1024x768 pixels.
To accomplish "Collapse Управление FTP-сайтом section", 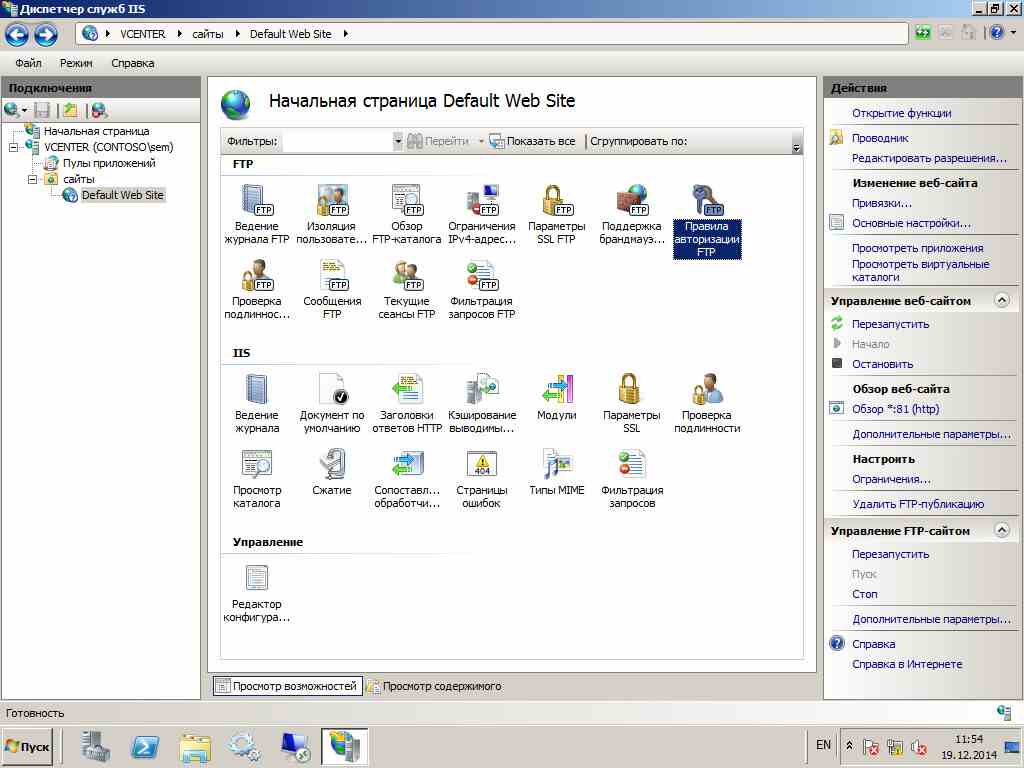I will tap(1001, 530).
